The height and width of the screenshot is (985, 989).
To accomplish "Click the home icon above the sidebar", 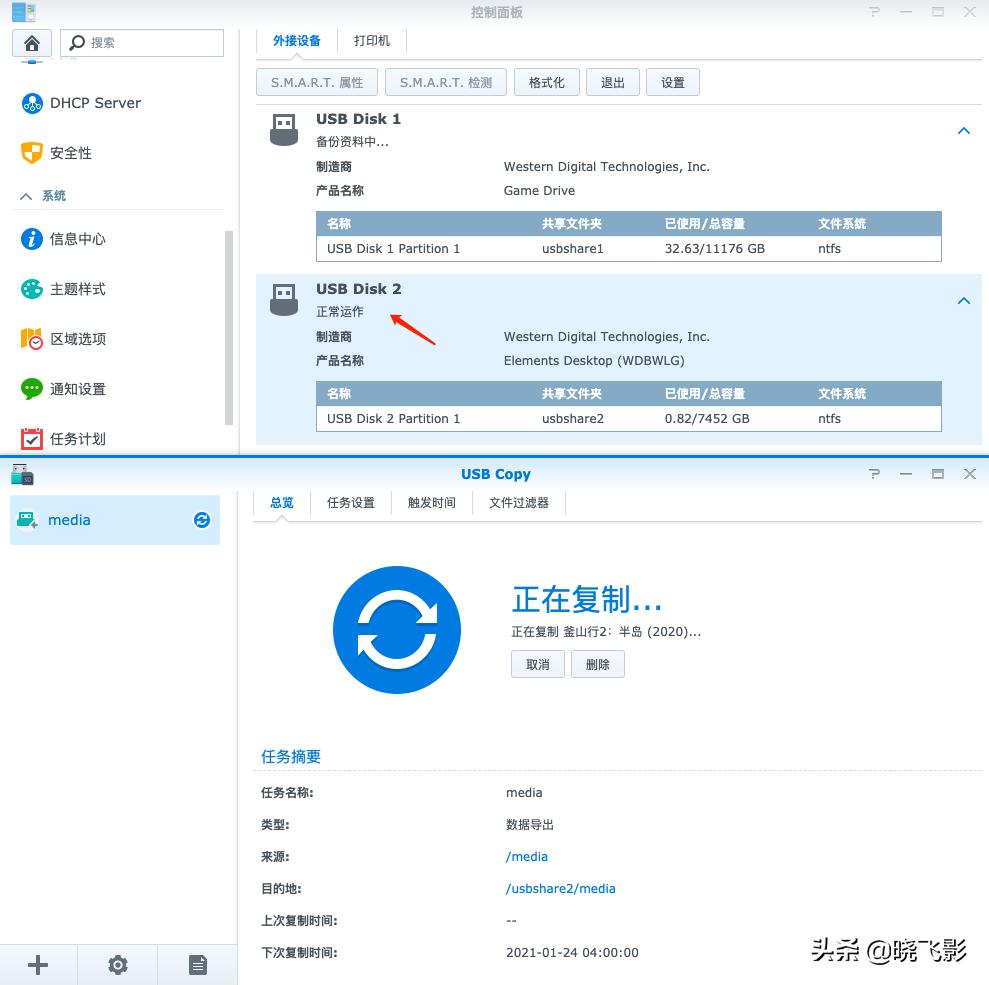I will click(31, 42).
